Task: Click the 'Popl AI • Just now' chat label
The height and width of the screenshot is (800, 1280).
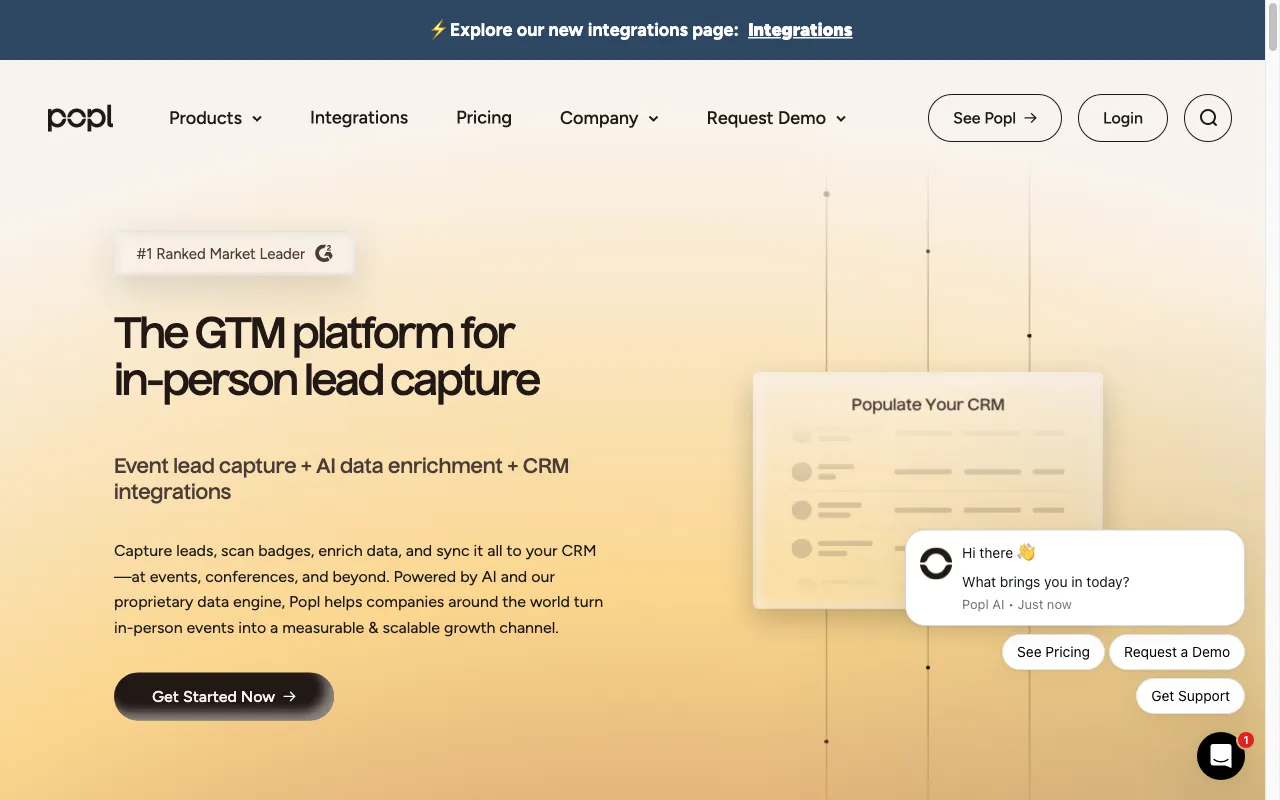Action: 1017,604
